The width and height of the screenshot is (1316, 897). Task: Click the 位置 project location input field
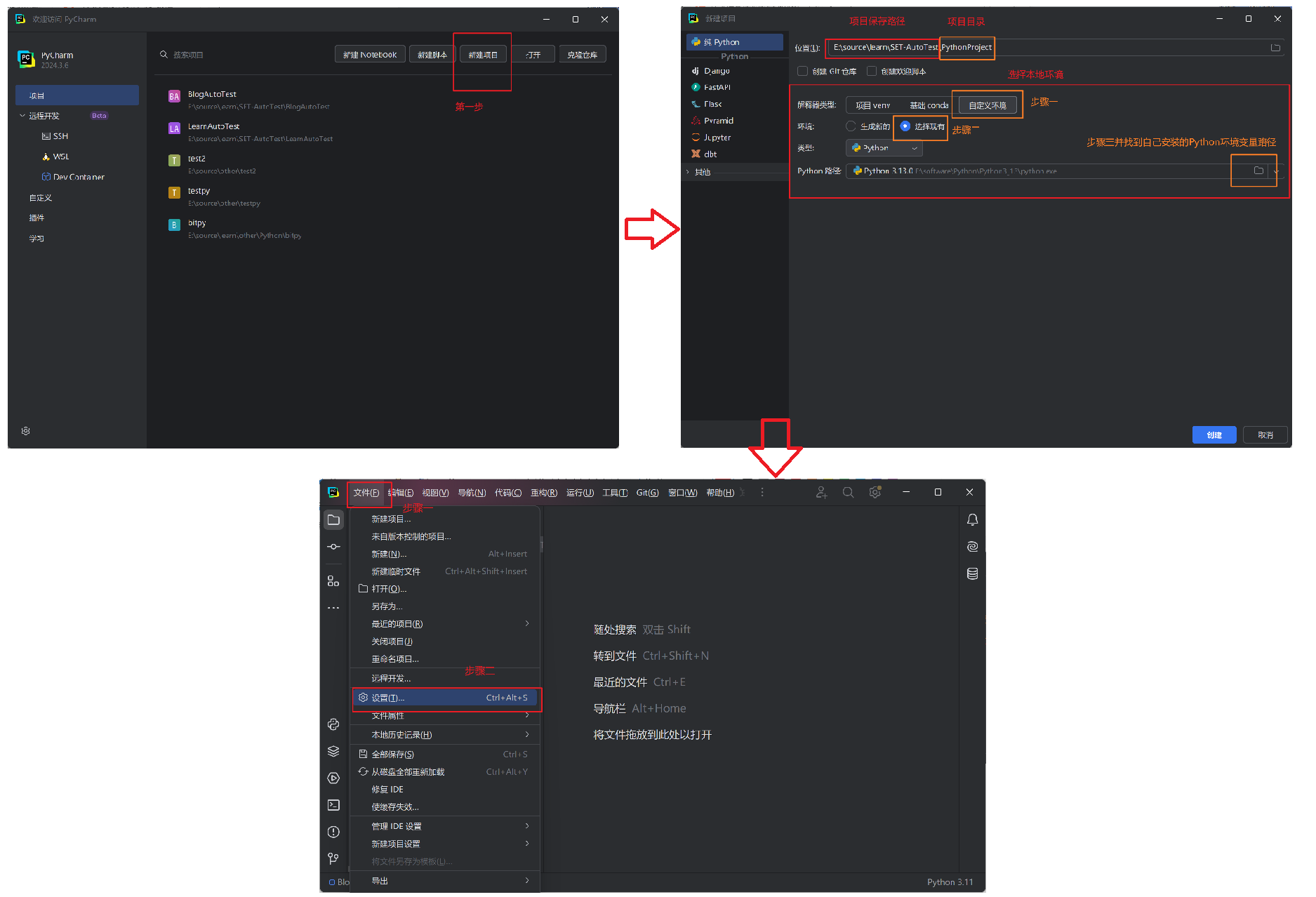click(1056, 48)
